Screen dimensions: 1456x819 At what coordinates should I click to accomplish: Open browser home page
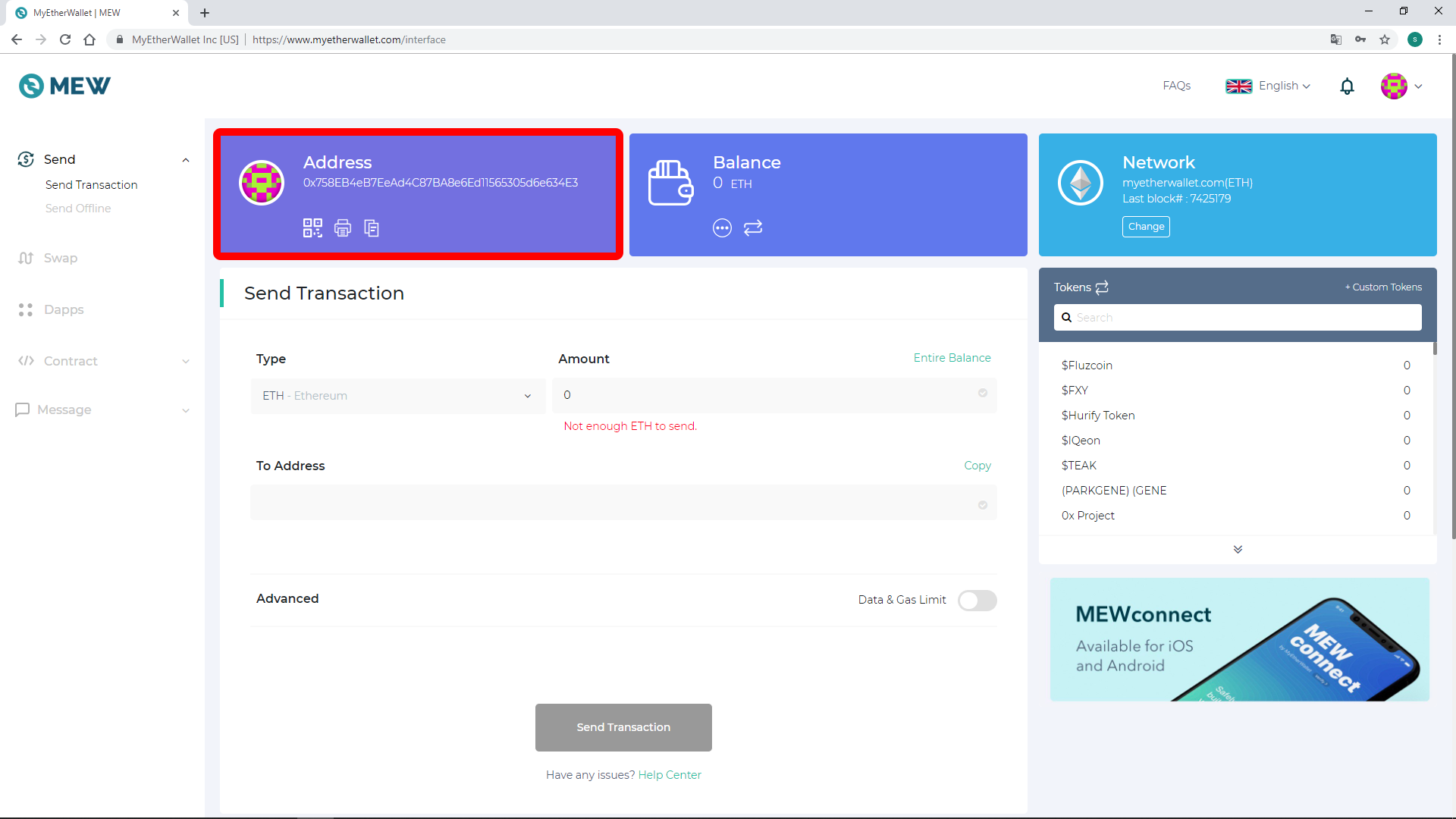pos(89,39)
